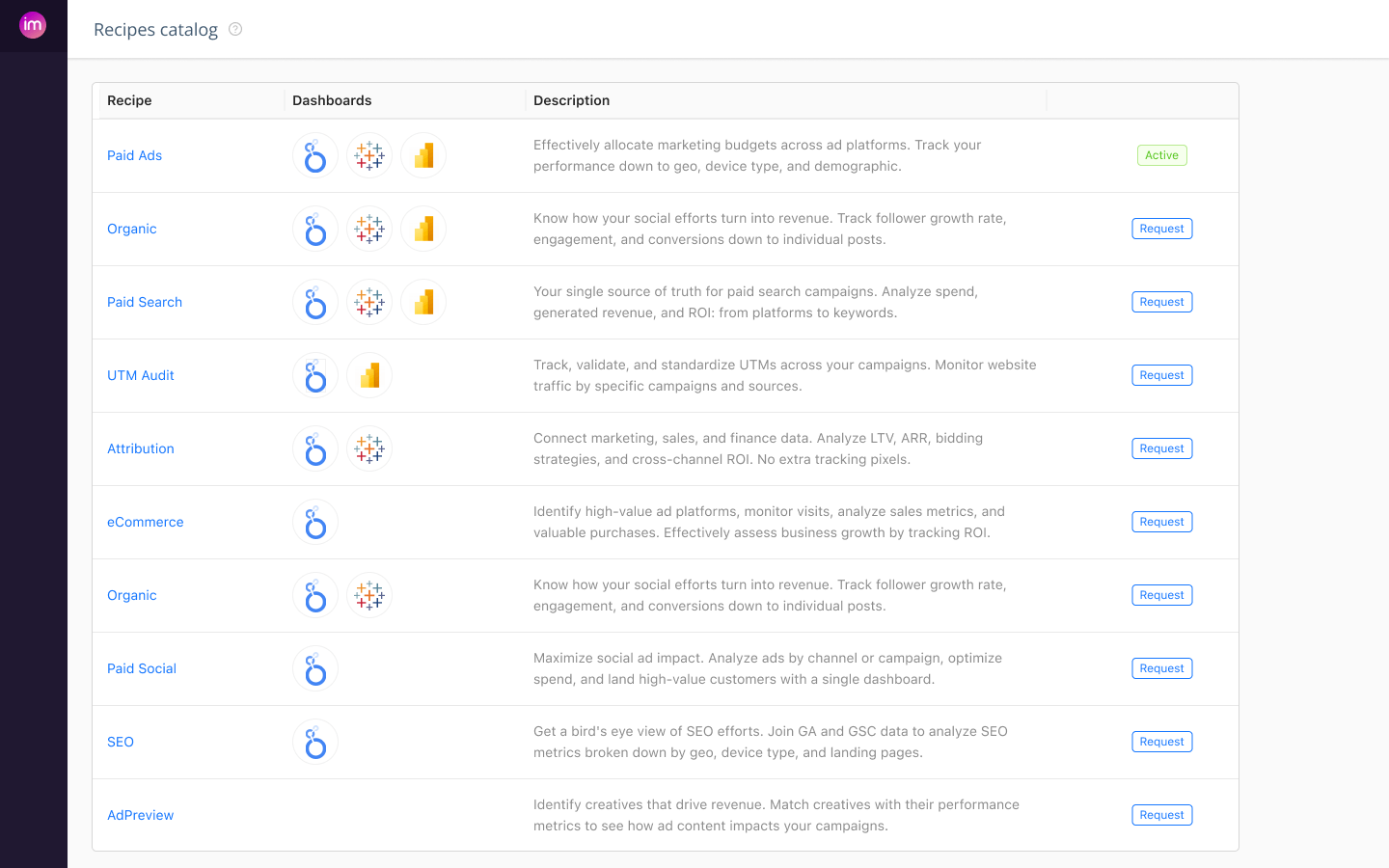Select the Looker icon for eCommerce
This screenshot has height=868, width=1389.
click(x=315, y=522)
